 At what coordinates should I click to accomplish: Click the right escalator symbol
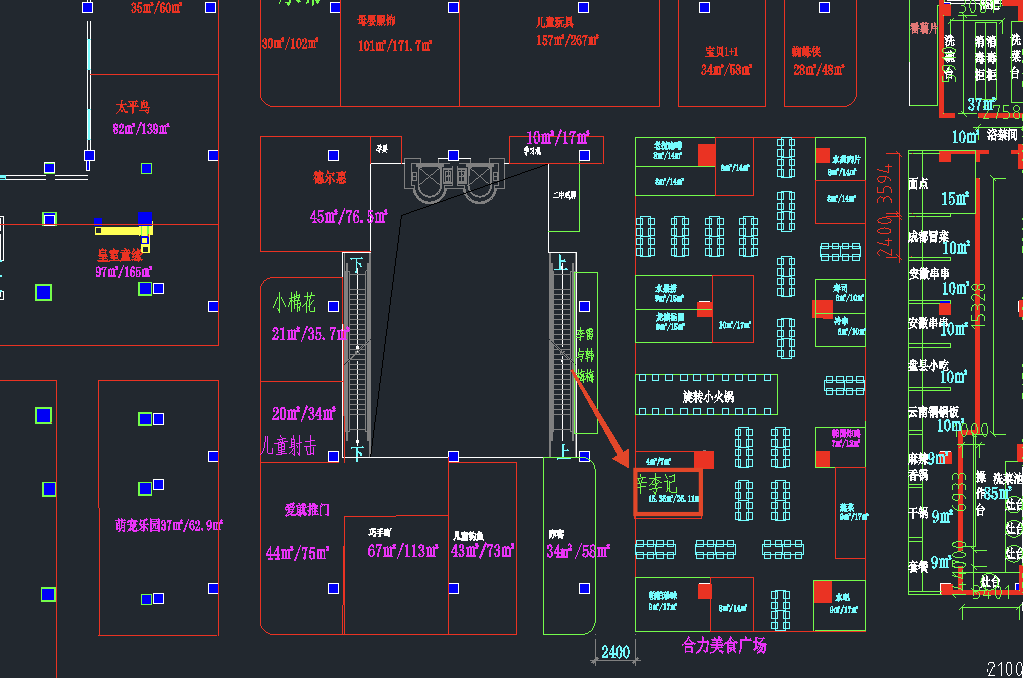point(561,355)
